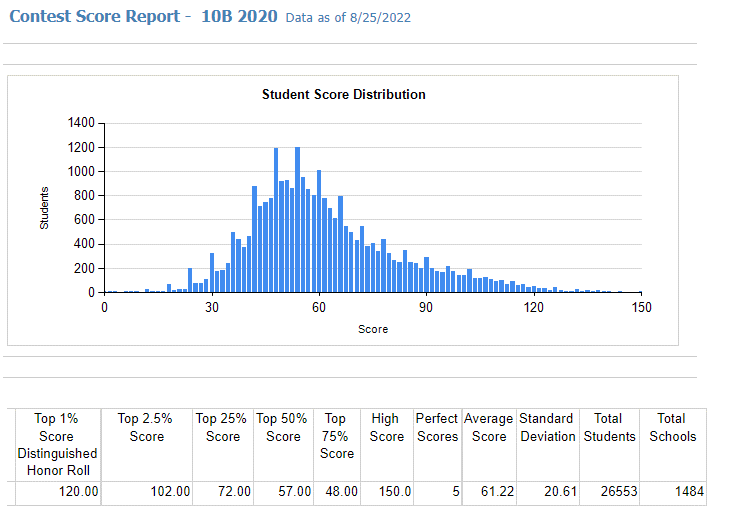This screenshot has height=510, width=739.
Task: Click the Top 2.5% Score column header
Action: (146, 427)
